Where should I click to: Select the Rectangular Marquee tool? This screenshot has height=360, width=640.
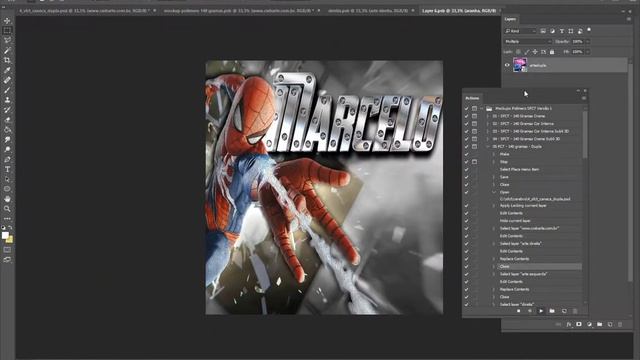tap(7, 31)
